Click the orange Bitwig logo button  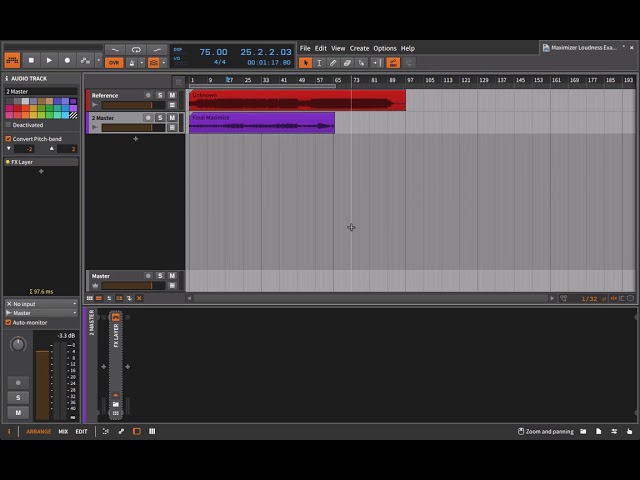(x=12, y=60)
